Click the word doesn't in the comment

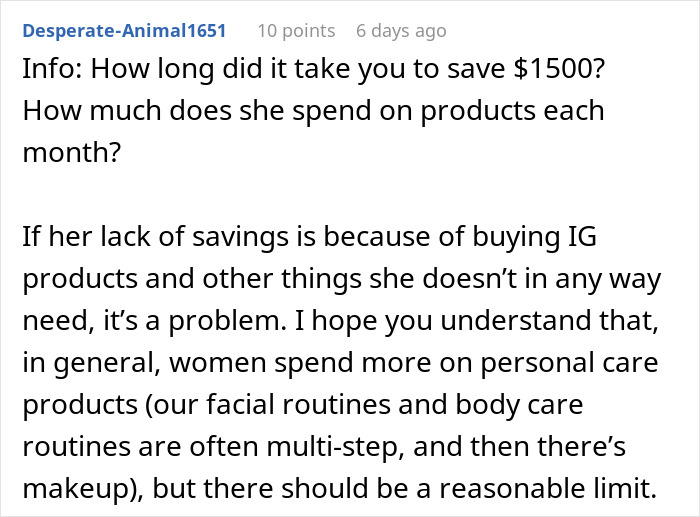click(x=470, y=279)
